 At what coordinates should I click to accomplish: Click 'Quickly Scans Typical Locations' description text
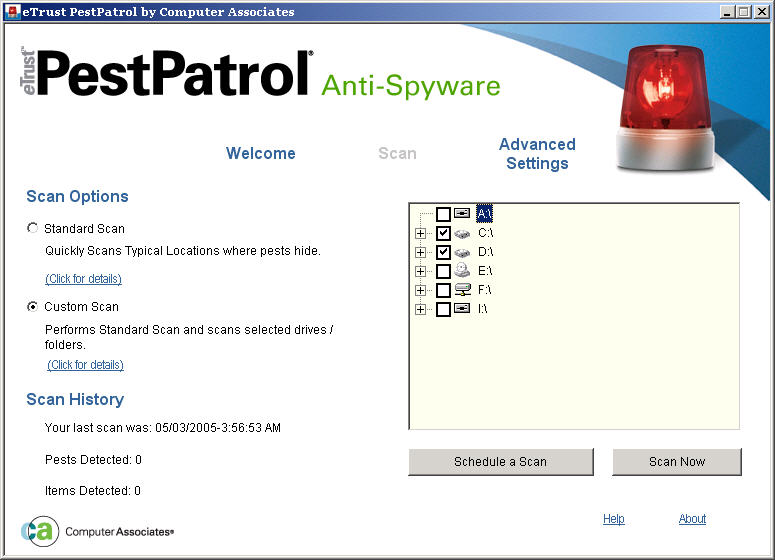pyautogui.click(x=183, y=251)
